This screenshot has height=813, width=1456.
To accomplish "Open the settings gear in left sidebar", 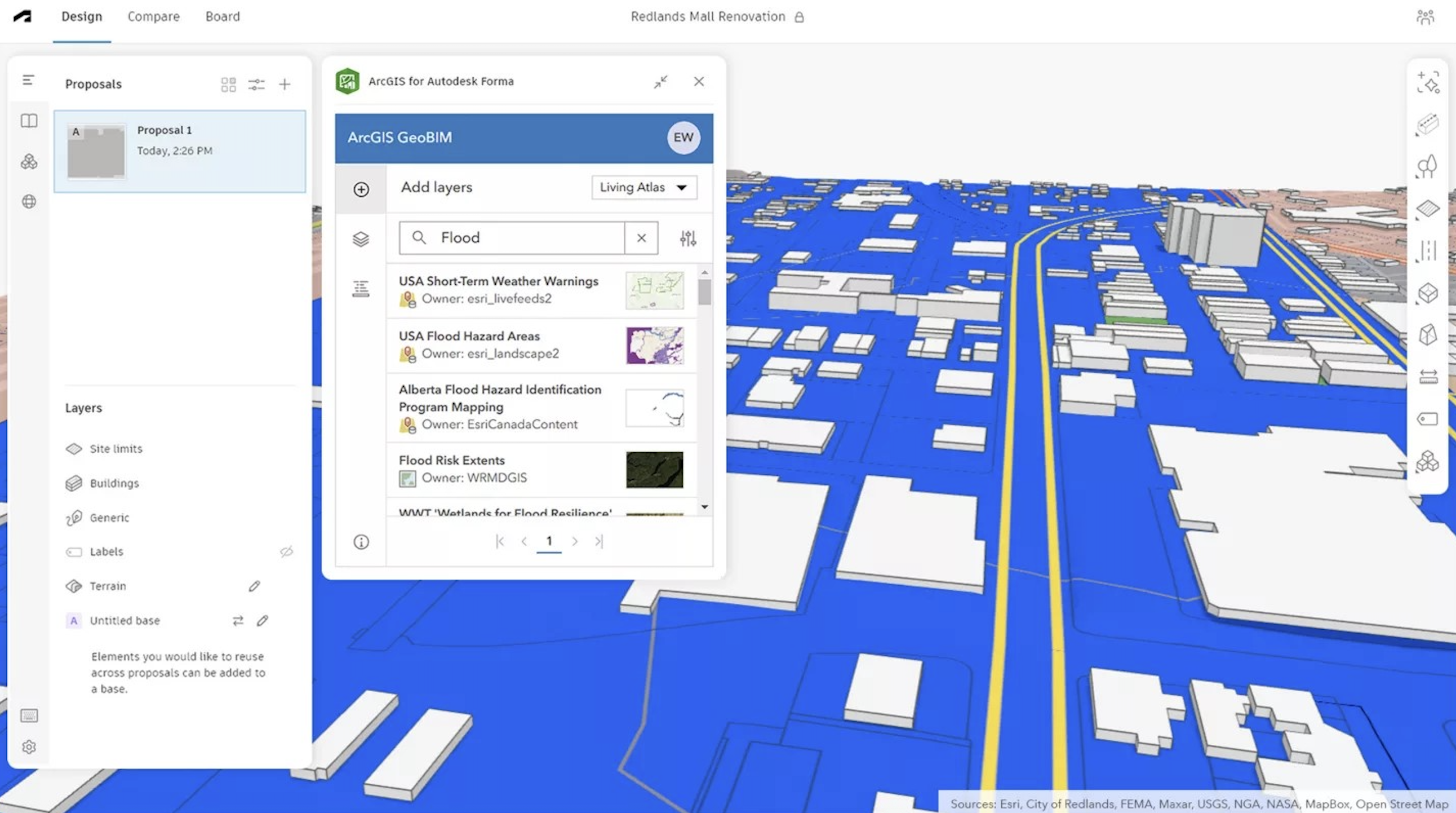I will point(29,747).
